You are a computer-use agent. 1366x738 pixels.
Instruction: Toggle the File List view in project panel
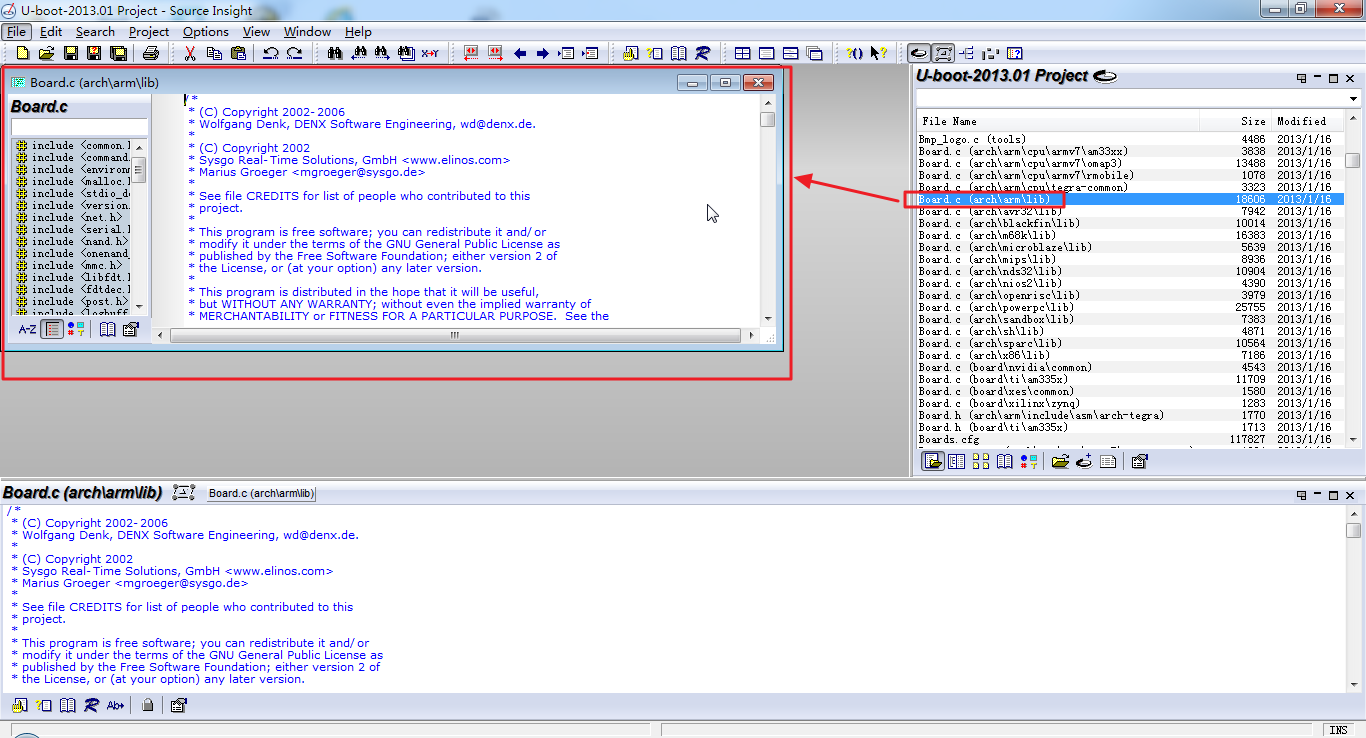[x=933, y=461]
